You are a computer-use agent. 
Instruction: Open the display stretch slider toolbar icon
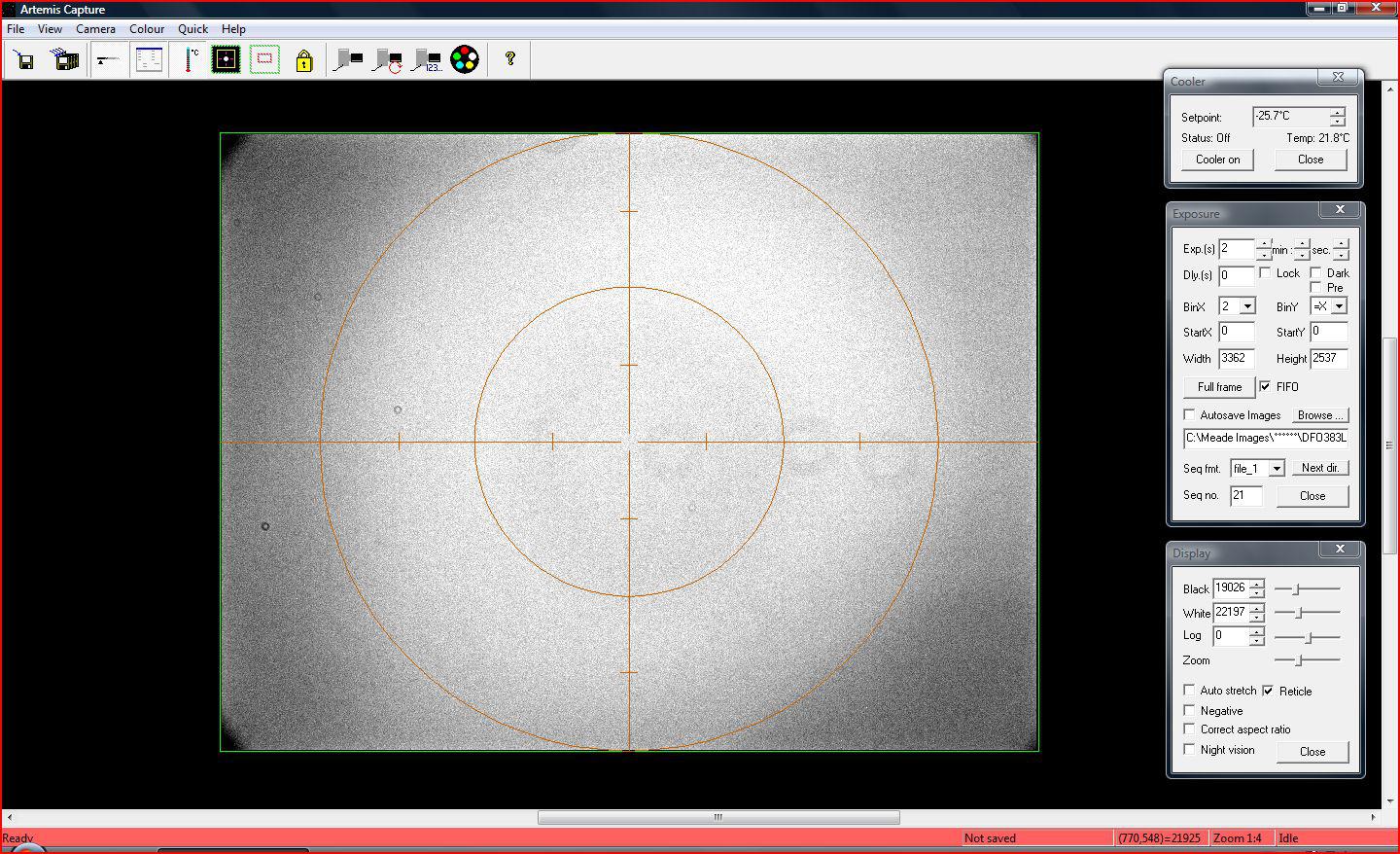point(108,60)
